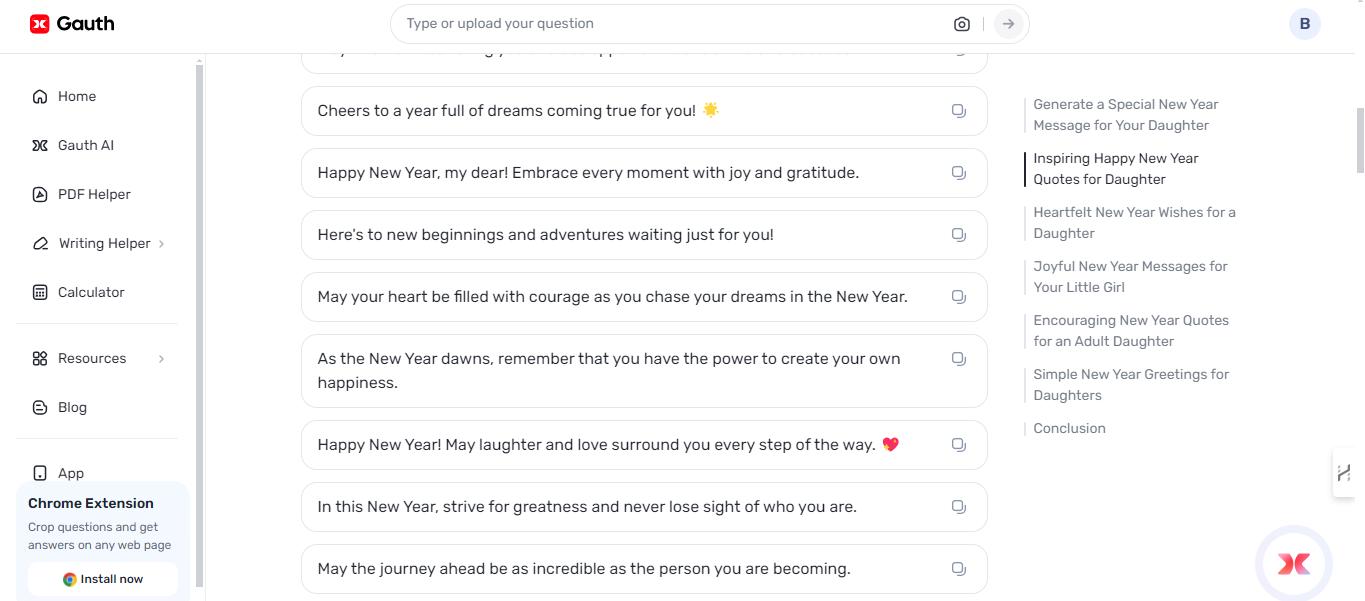Click the Gauth logo in the header
The image size is (1365, 601).
[x=71, y=23]
